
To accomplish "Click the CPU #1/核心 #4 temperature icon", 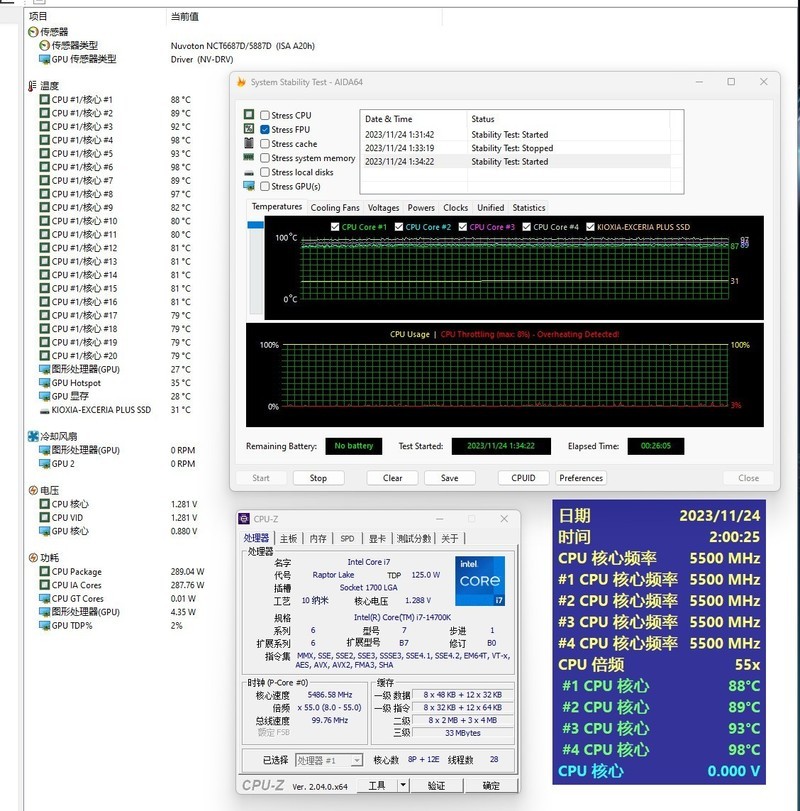I will (44, 140).
